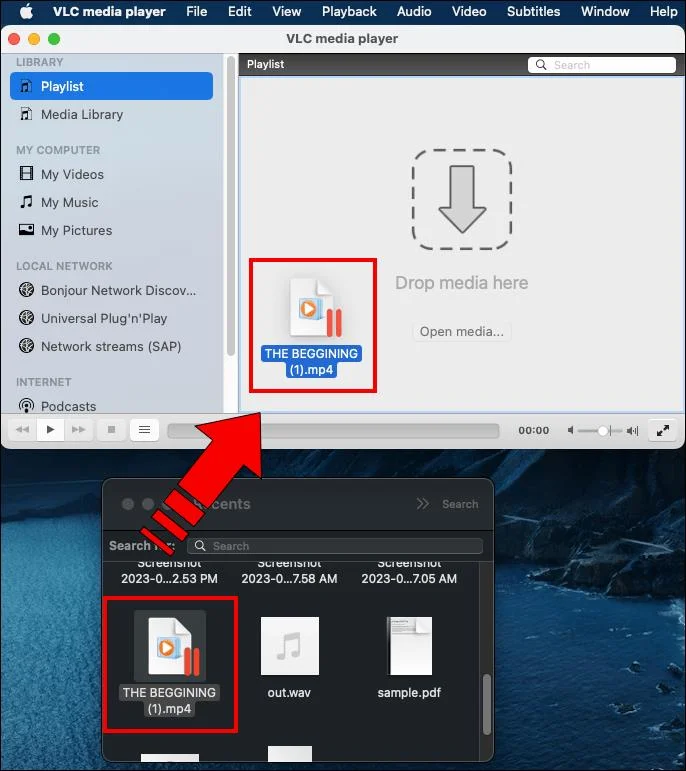Select Universal Plug'n'Play entry
Screen dimensions: 686x771
pyautogui.click(x=112, y=318)
